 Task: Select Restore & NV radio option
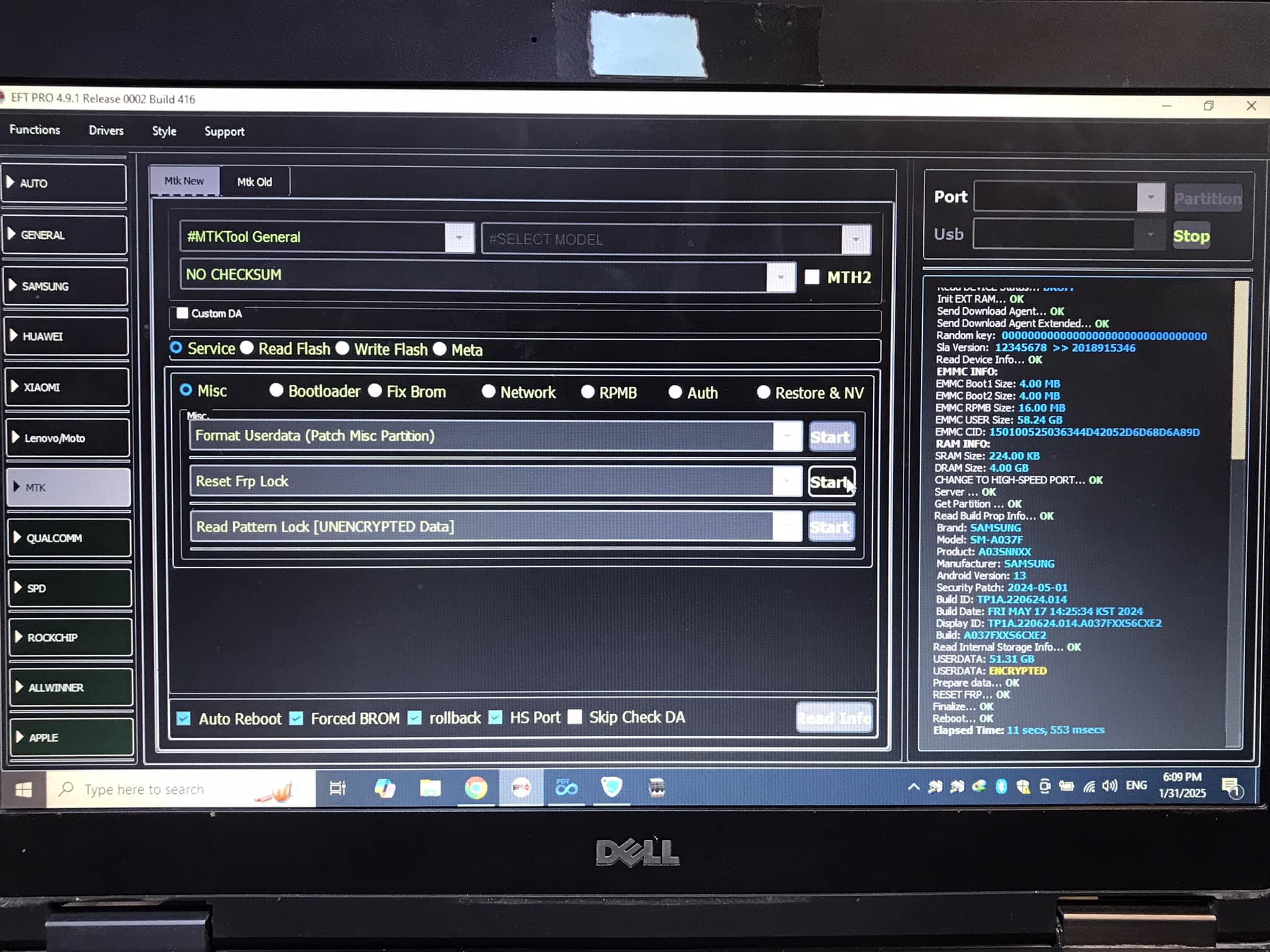[763, 392]
